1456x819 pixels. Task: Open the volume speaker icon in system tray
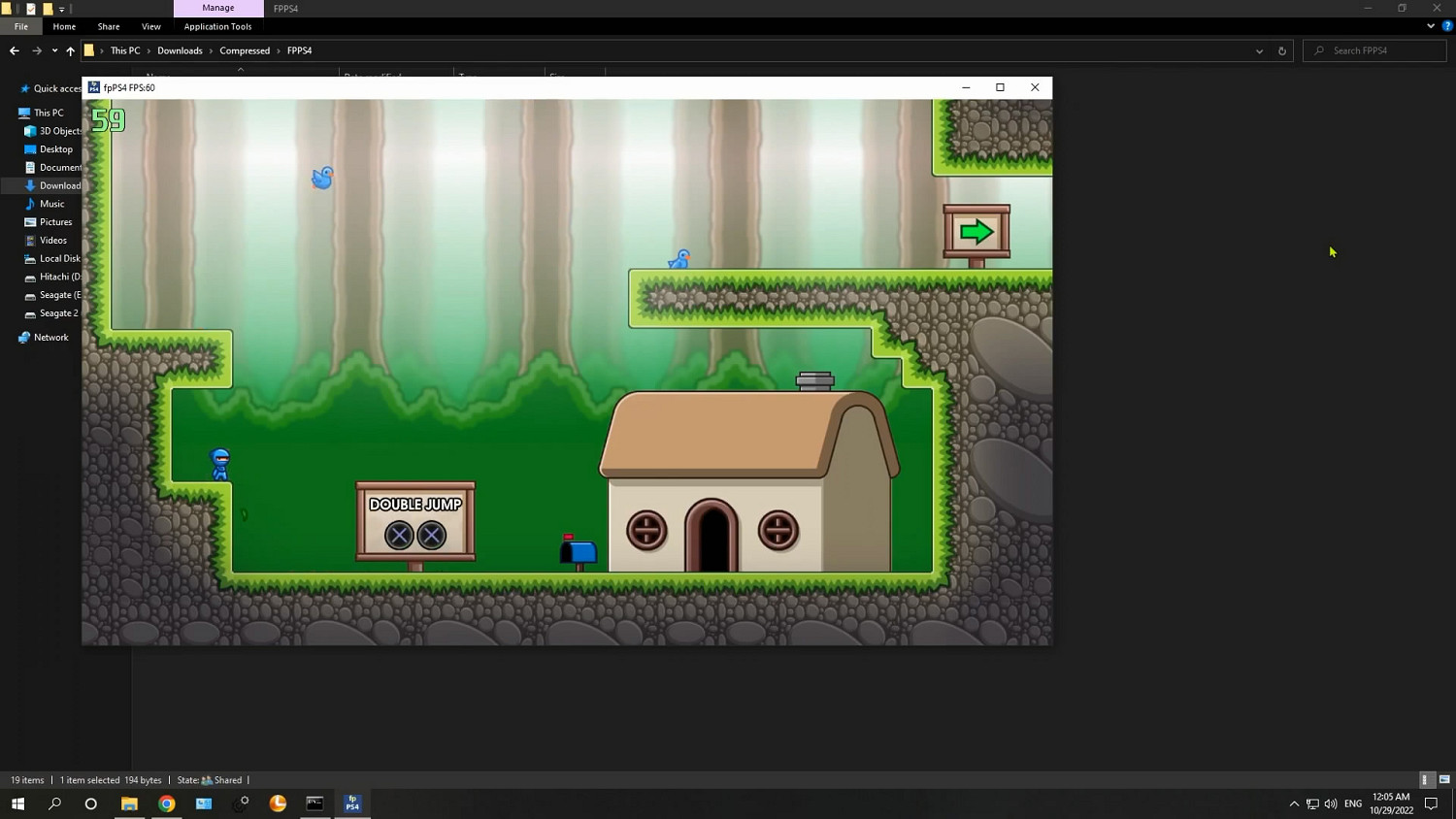[1330, 803]
